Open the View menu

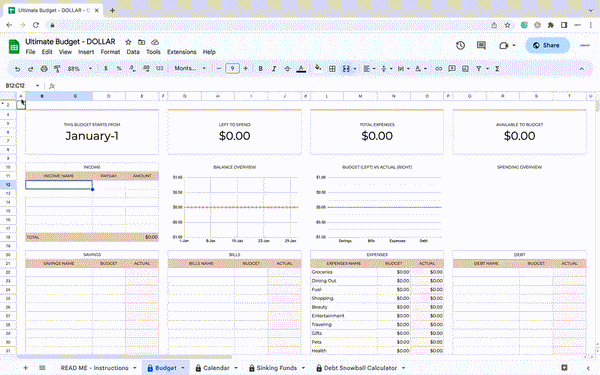click(x=65, y=52)
